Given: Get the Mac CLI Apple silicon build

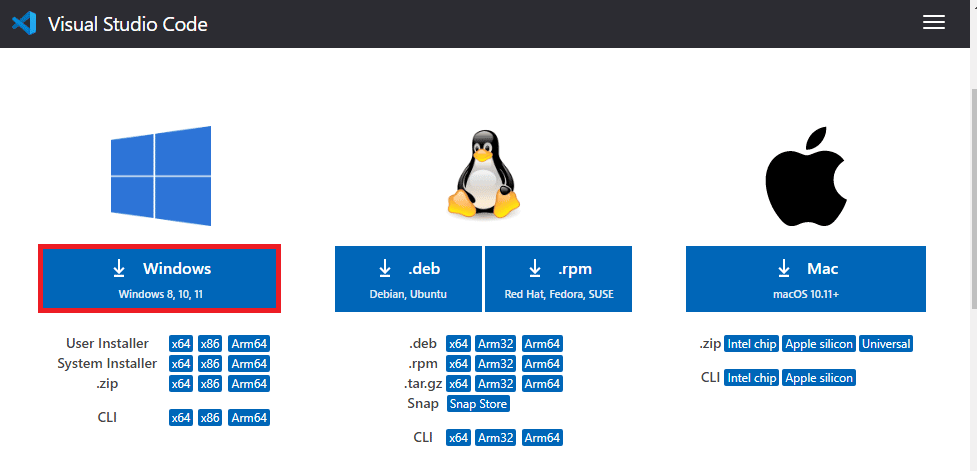Looking at the screenshot, I should click(x=819, y=378).
